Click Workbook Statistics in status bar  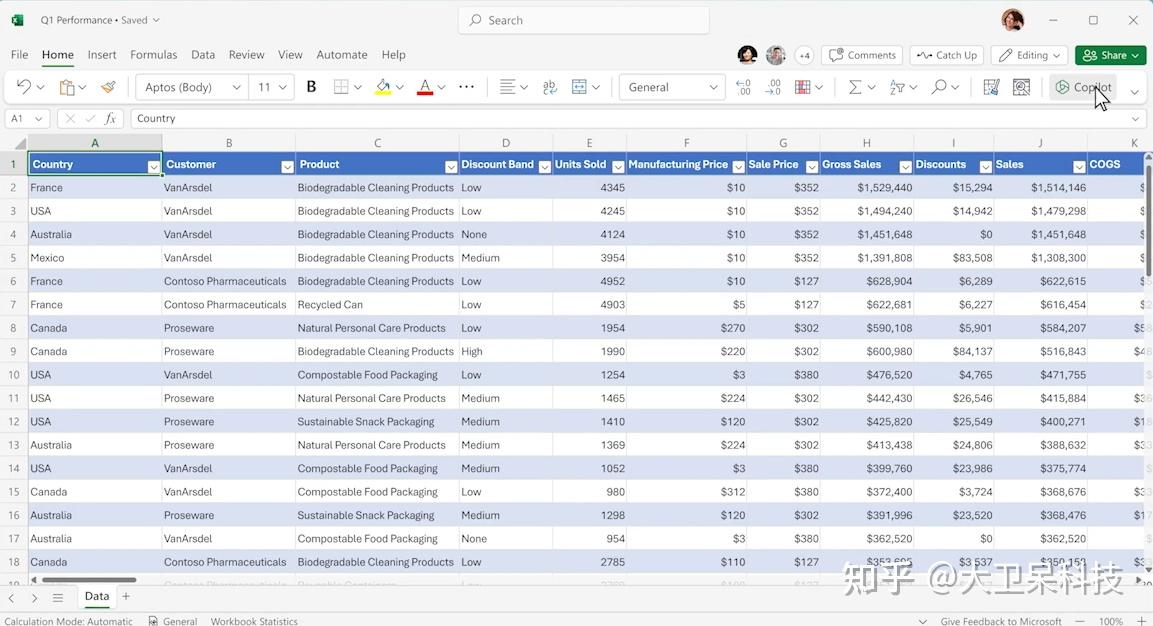pos(254,621)
